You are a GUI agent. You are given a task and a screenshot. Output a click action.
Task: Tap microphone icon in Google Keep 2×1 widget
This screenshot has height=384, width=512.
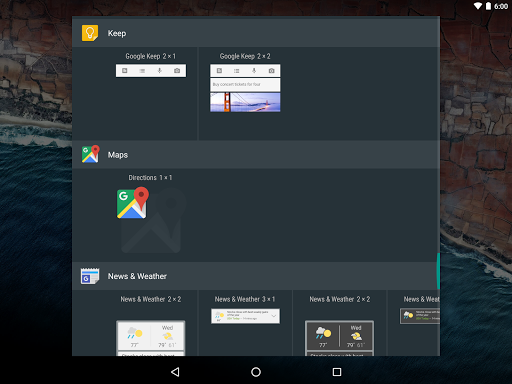[x=160, y=71]
